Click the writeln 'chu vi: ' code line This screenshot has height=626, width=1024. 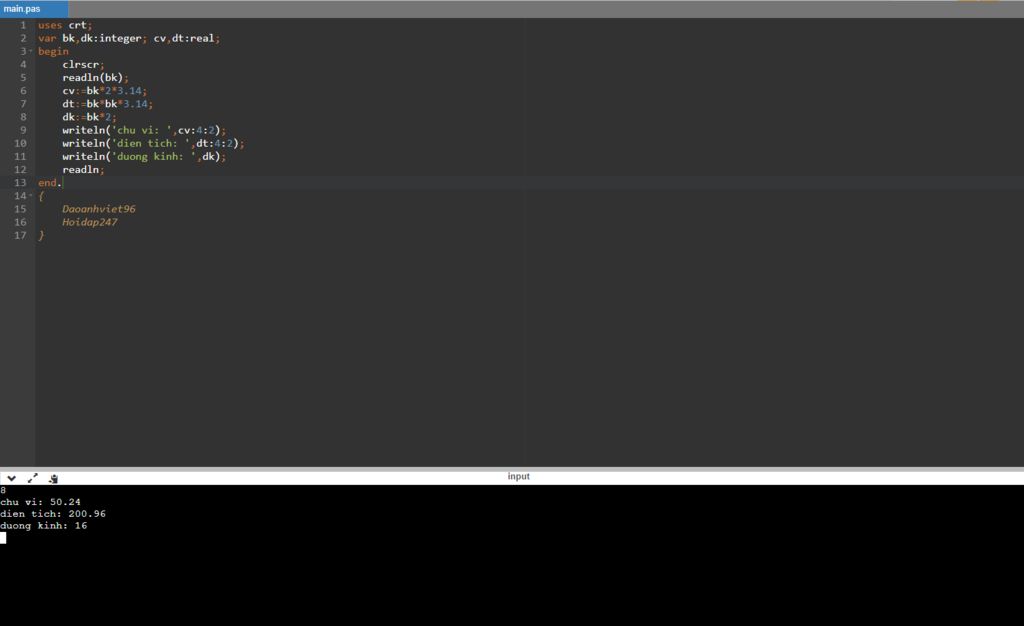click(144, 130)
